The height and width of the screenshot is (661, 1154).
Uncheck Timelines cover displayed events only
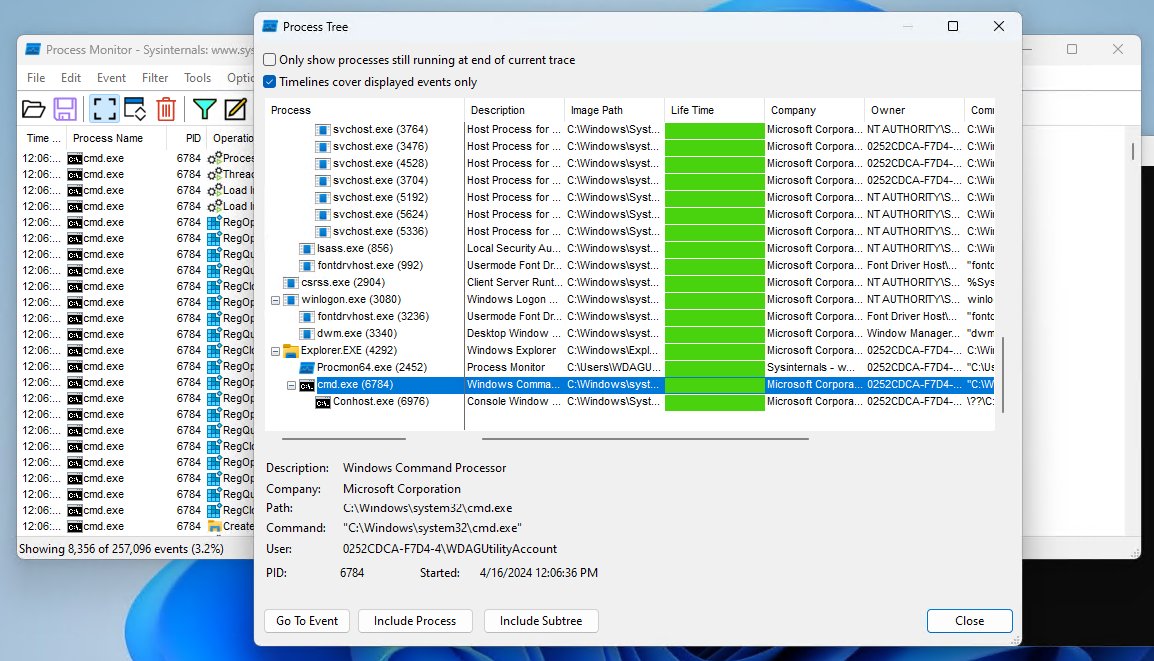point(270,82)
